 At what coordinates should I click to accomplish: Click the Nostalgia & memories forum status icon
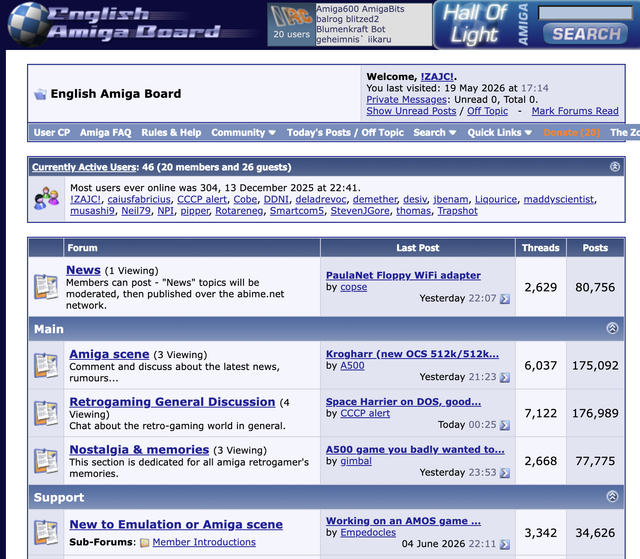click(46, 461)
